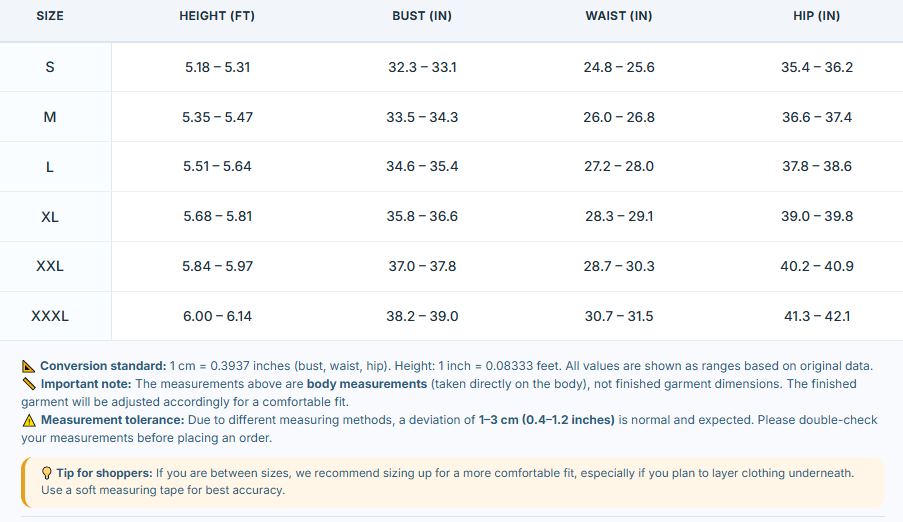Viewport: 903px width, 522px height.
Task: Select the XXL waist value 28.7 – 30.3
Action: pos(619,267)
